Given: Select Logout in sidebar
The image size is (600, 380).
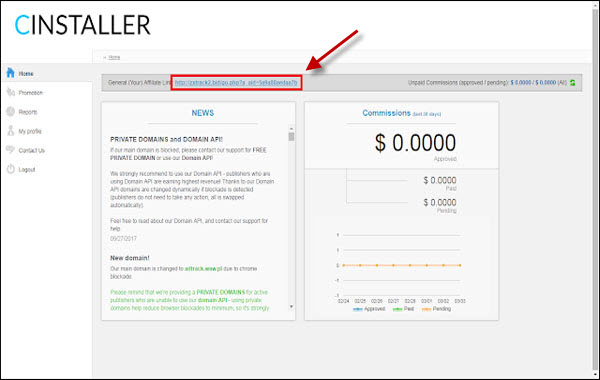Looking at the screenshot, I should point(27,170).
